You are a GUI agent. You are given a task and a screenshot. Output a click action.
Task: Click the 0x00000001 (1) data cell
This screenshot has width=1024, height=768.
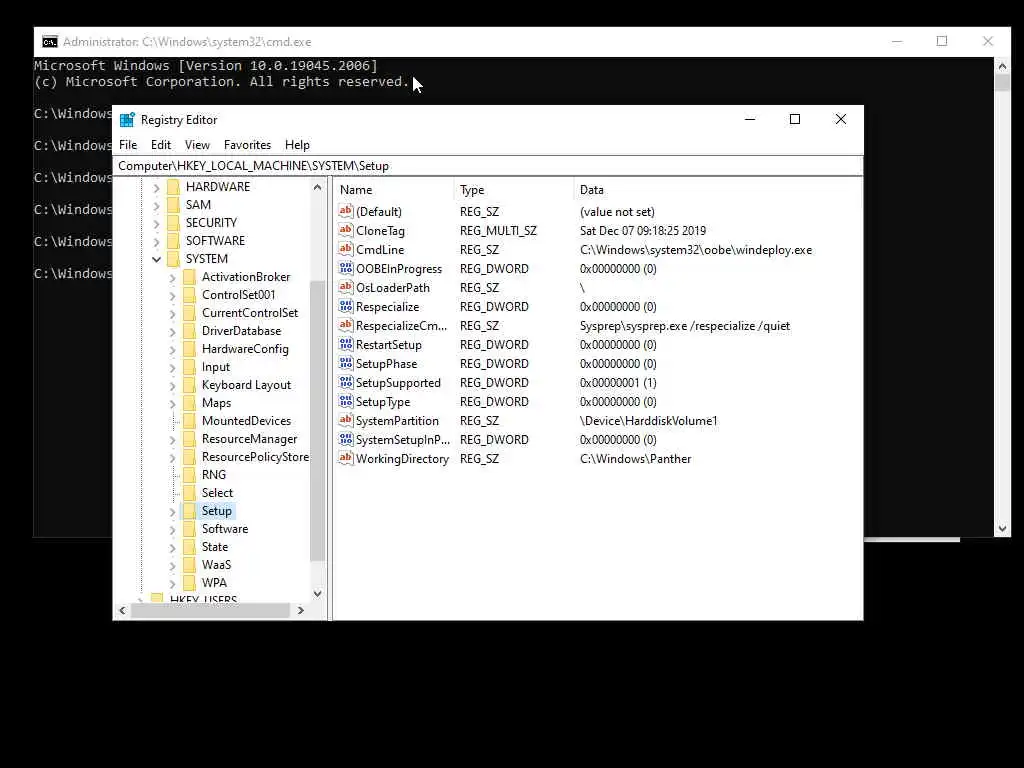coord(618,383)
